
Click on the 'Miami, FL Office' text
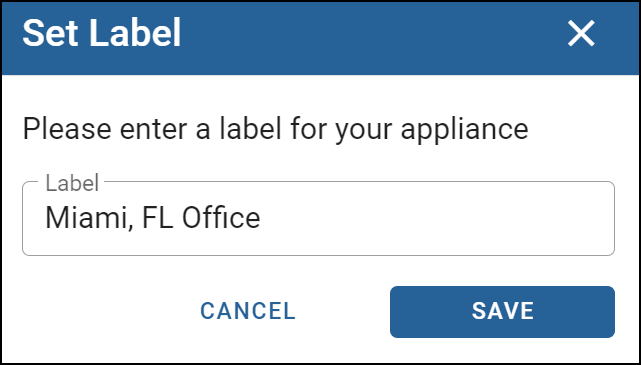152,218
